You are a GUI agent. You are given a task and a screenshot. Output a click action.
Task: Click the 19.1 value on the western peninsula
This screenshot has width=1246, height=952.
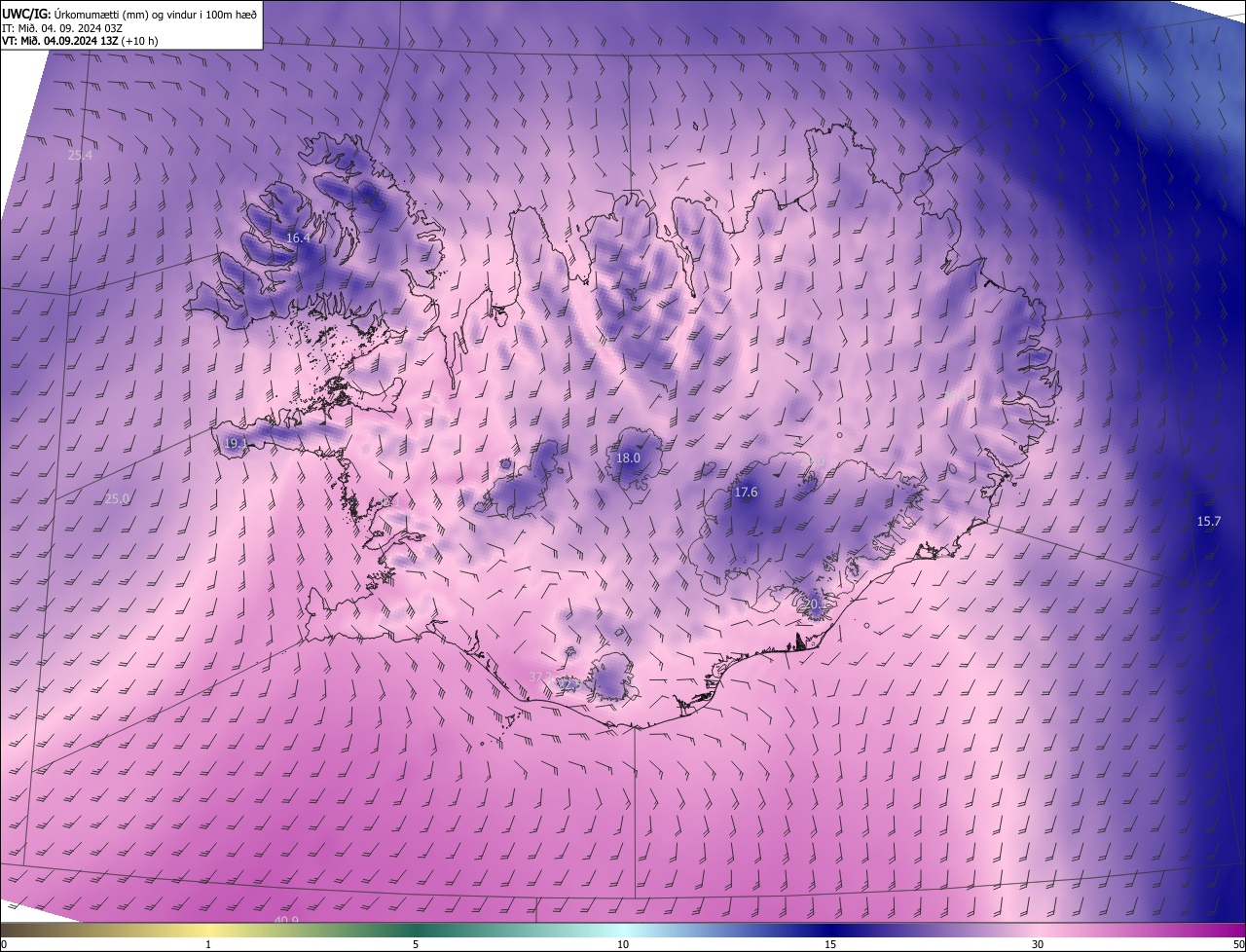[x=236, y=443]
